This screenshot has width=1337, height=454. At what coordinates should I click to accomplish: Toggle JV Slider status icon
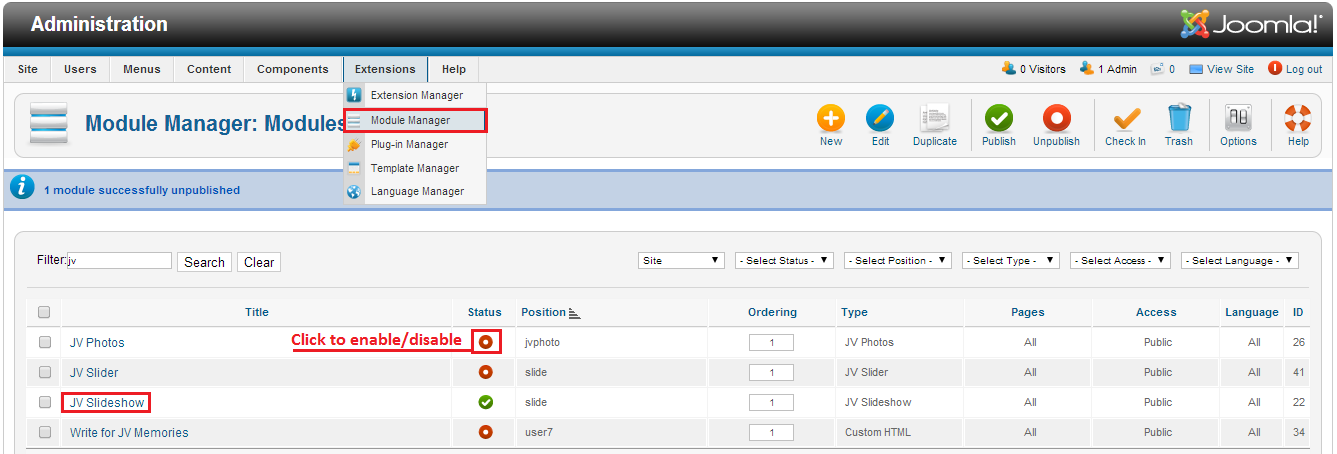coord(485,372)
